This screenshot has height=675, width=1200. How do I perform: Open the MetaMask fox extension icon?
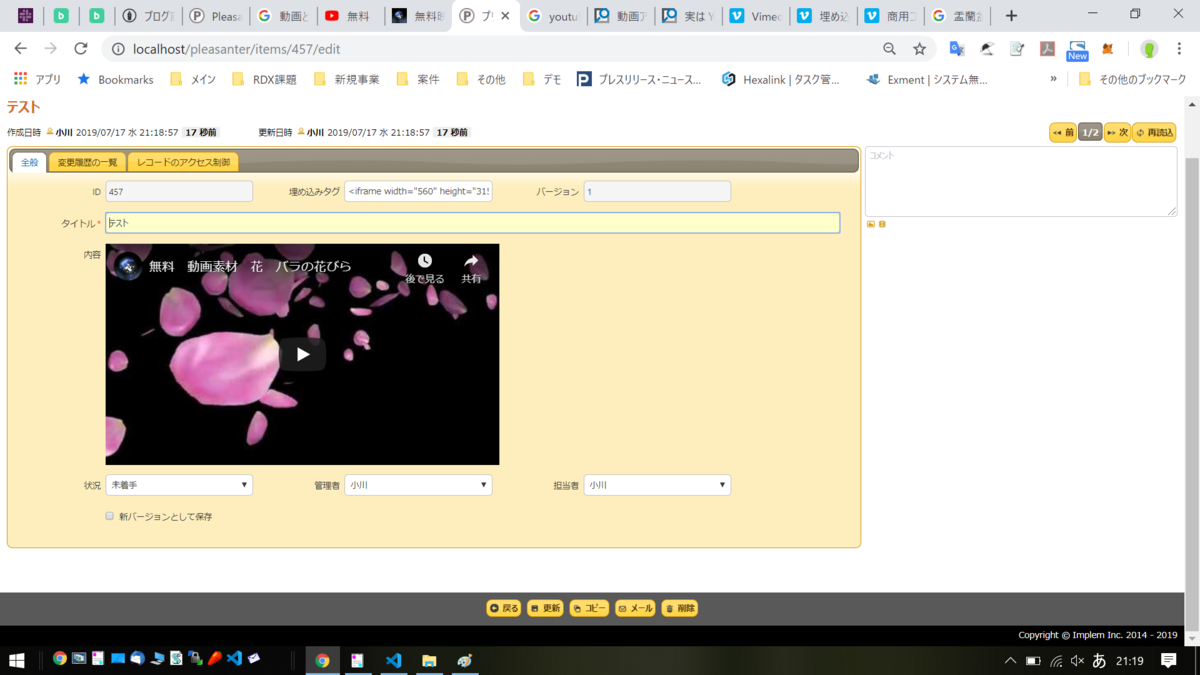[1108, 49]
